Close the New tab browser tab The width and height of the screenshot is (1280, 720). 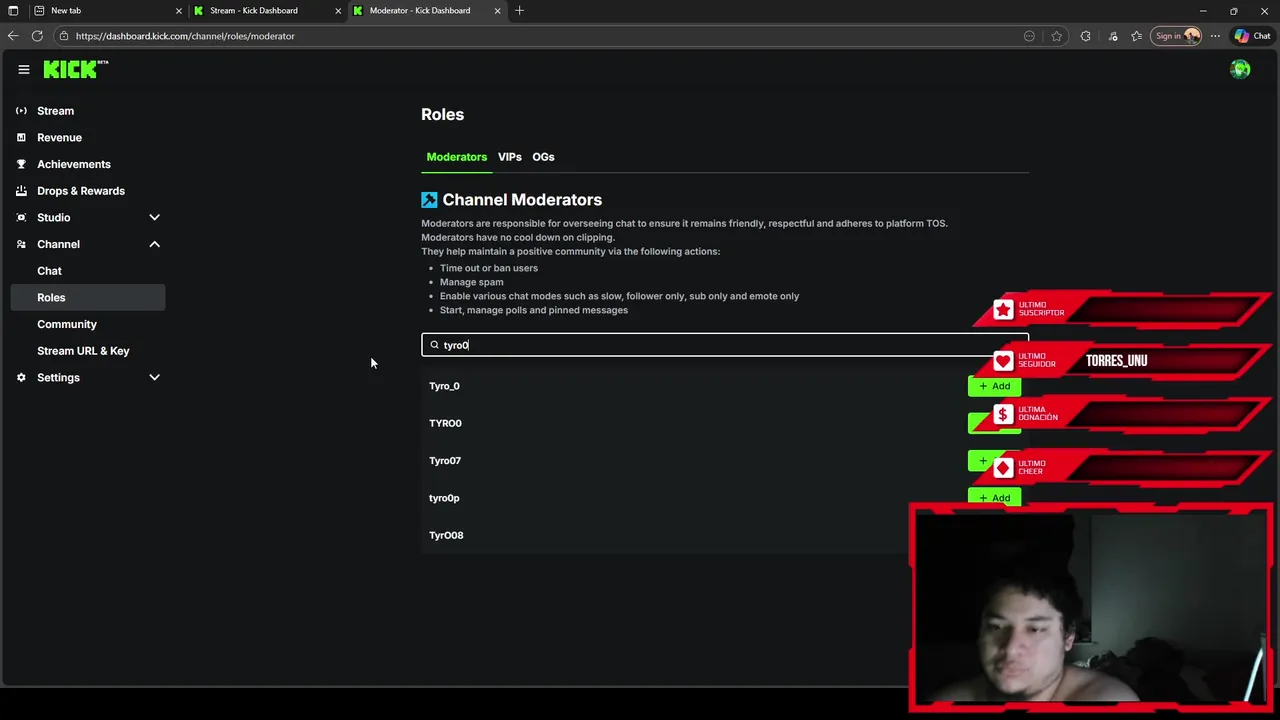[x=179, y=11]
